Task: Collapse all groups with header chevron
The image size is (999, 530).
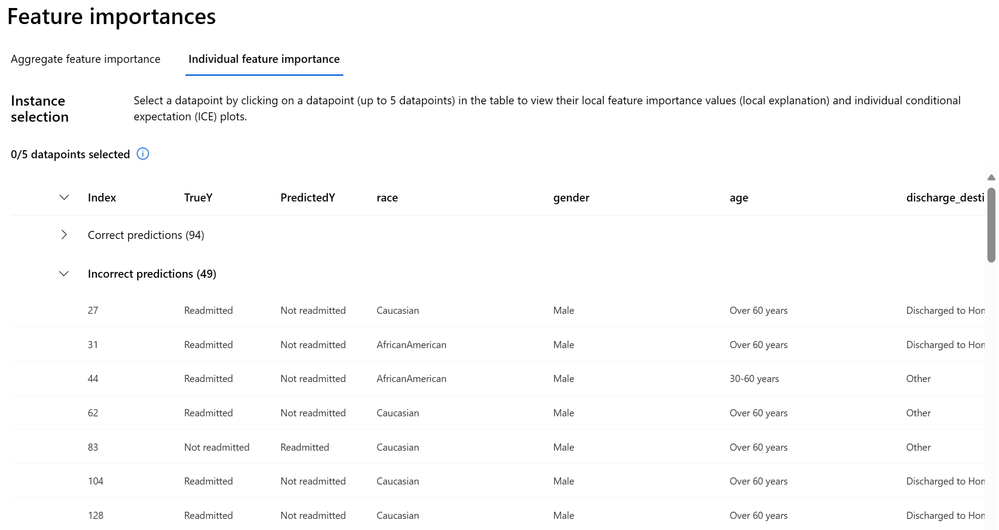Action: (64, 197)
